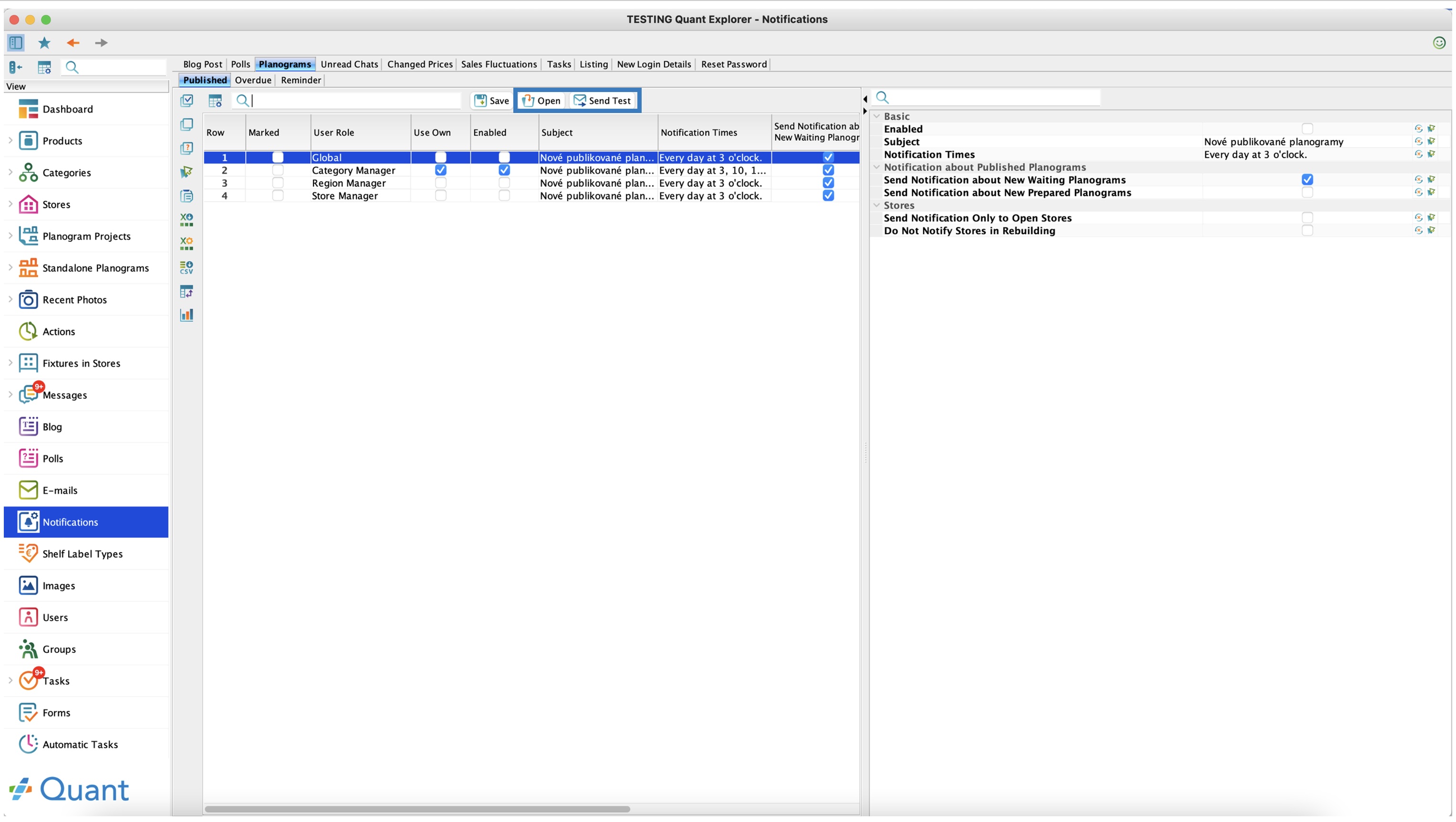The width and height of the screenshot is (1456, 822).
Task: Check Send Notification Only to Open Stores
Action: point(1307,218)
